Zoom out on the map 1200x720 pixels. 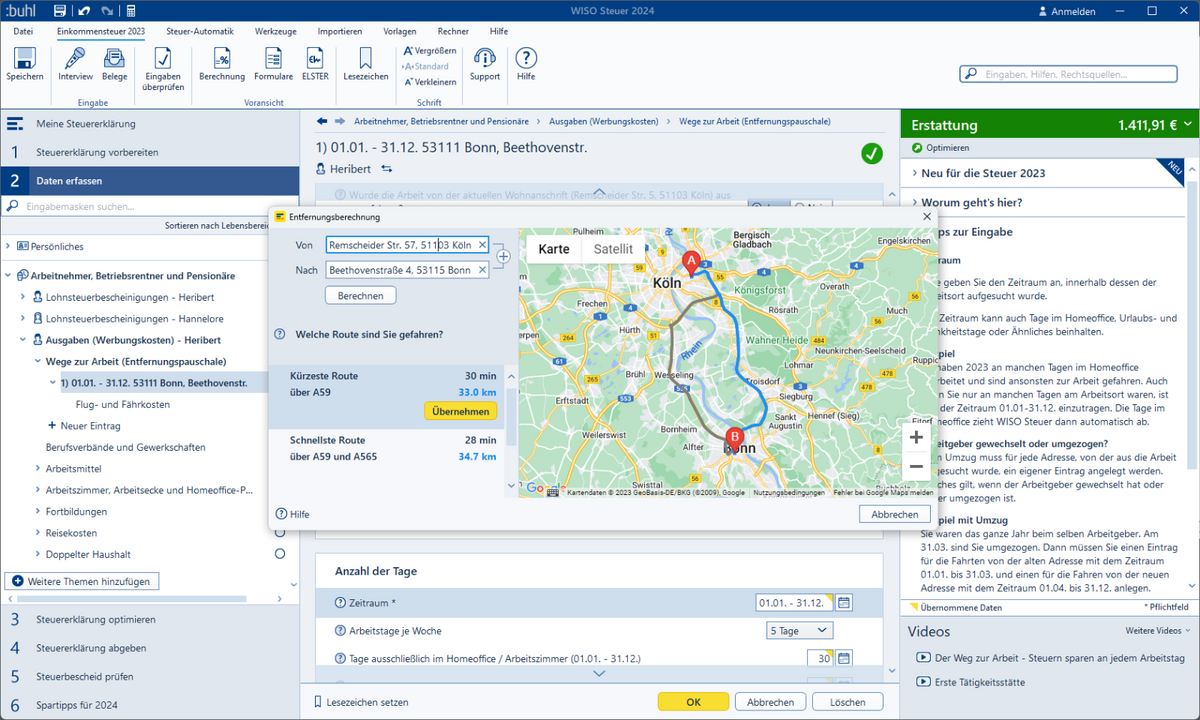coord(915,466)
